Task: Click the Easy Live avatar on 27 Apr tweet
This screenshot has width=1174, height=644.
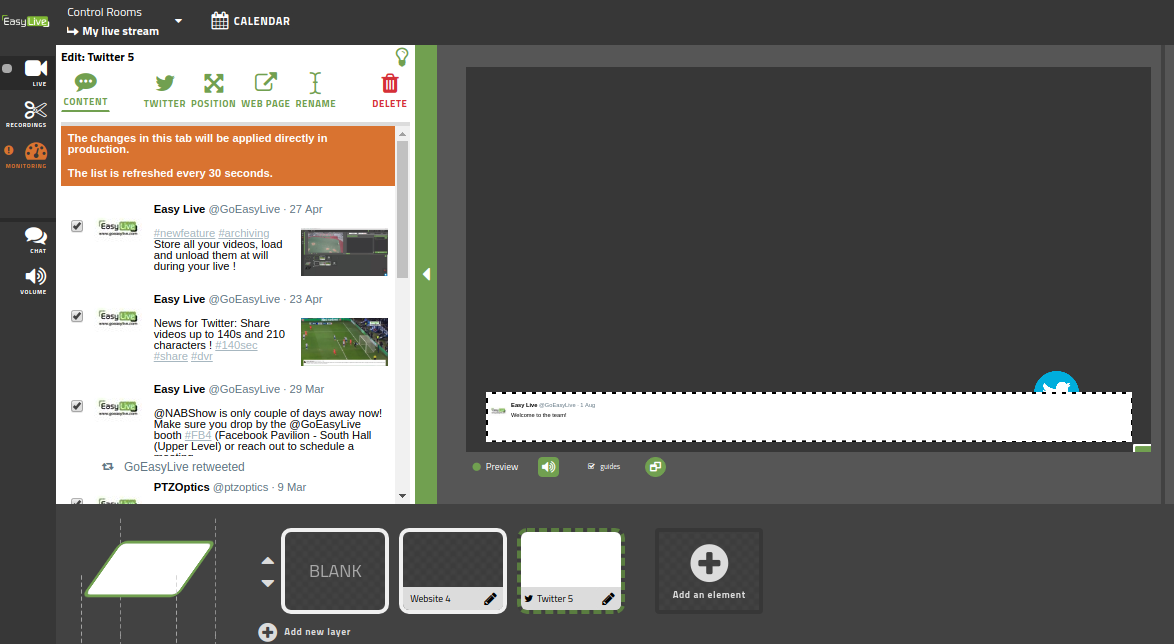Action: pos(118,228)
